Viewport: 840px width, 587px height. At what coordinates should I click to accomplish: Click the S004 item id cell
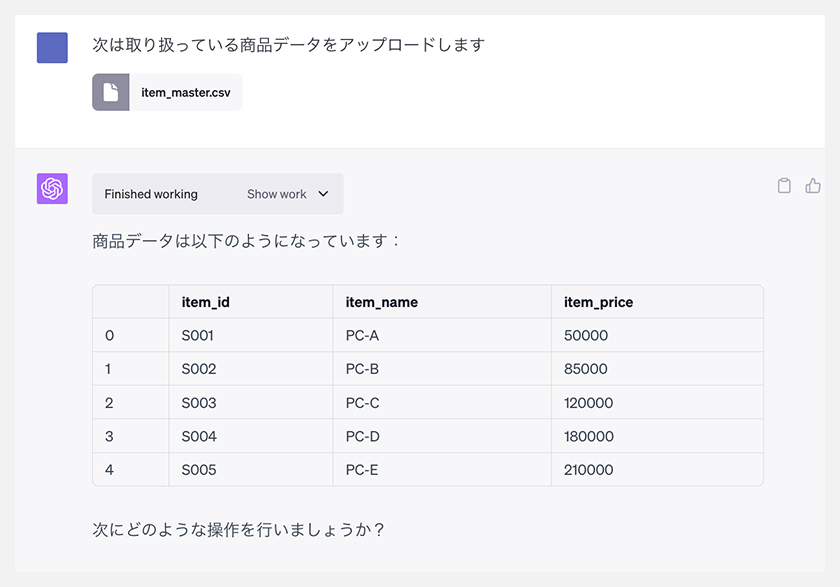click(251, 436)
